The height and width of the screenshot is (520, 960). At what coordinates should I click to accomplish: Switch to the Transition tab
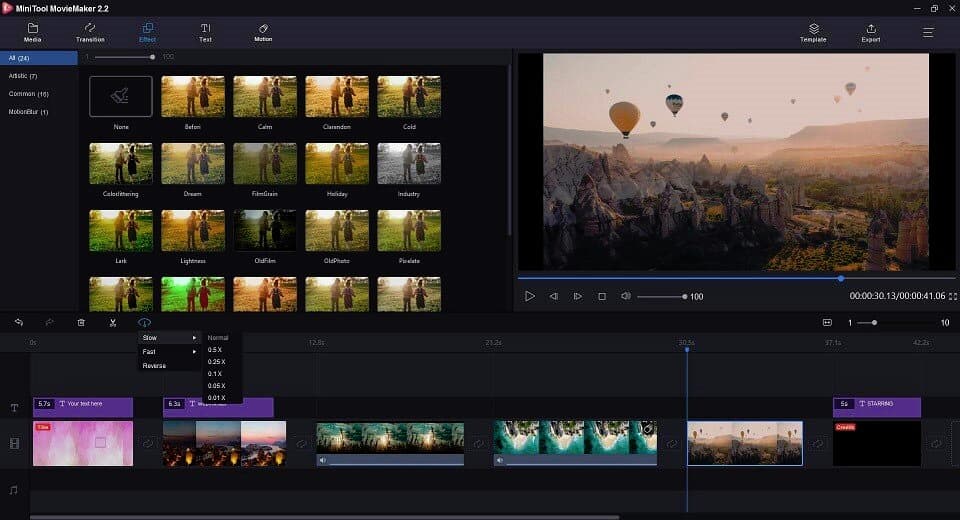(90, 32)
